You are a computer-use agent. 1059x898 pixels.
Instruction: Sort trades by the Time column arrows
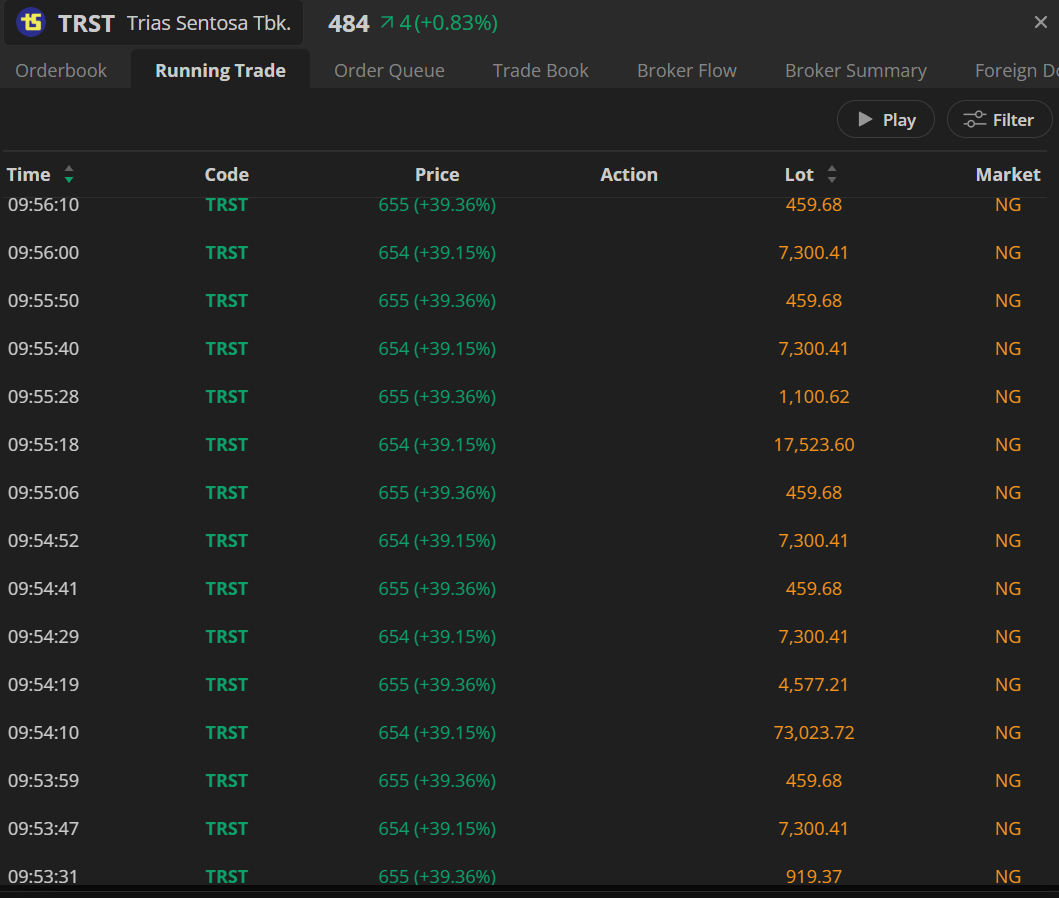69,175
